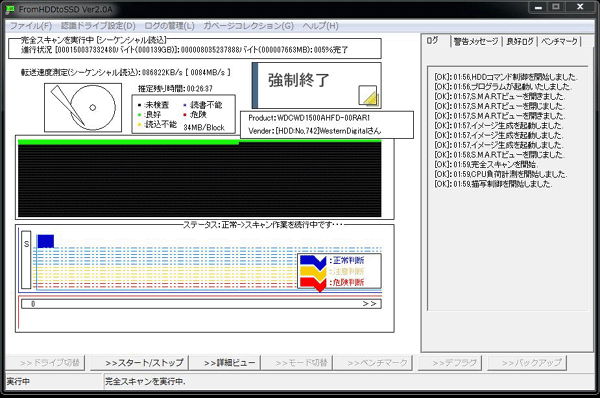This screenshot has height=398, width=600.
Task: Switch to the ベンチマーク tab
Action: point(559,41)
